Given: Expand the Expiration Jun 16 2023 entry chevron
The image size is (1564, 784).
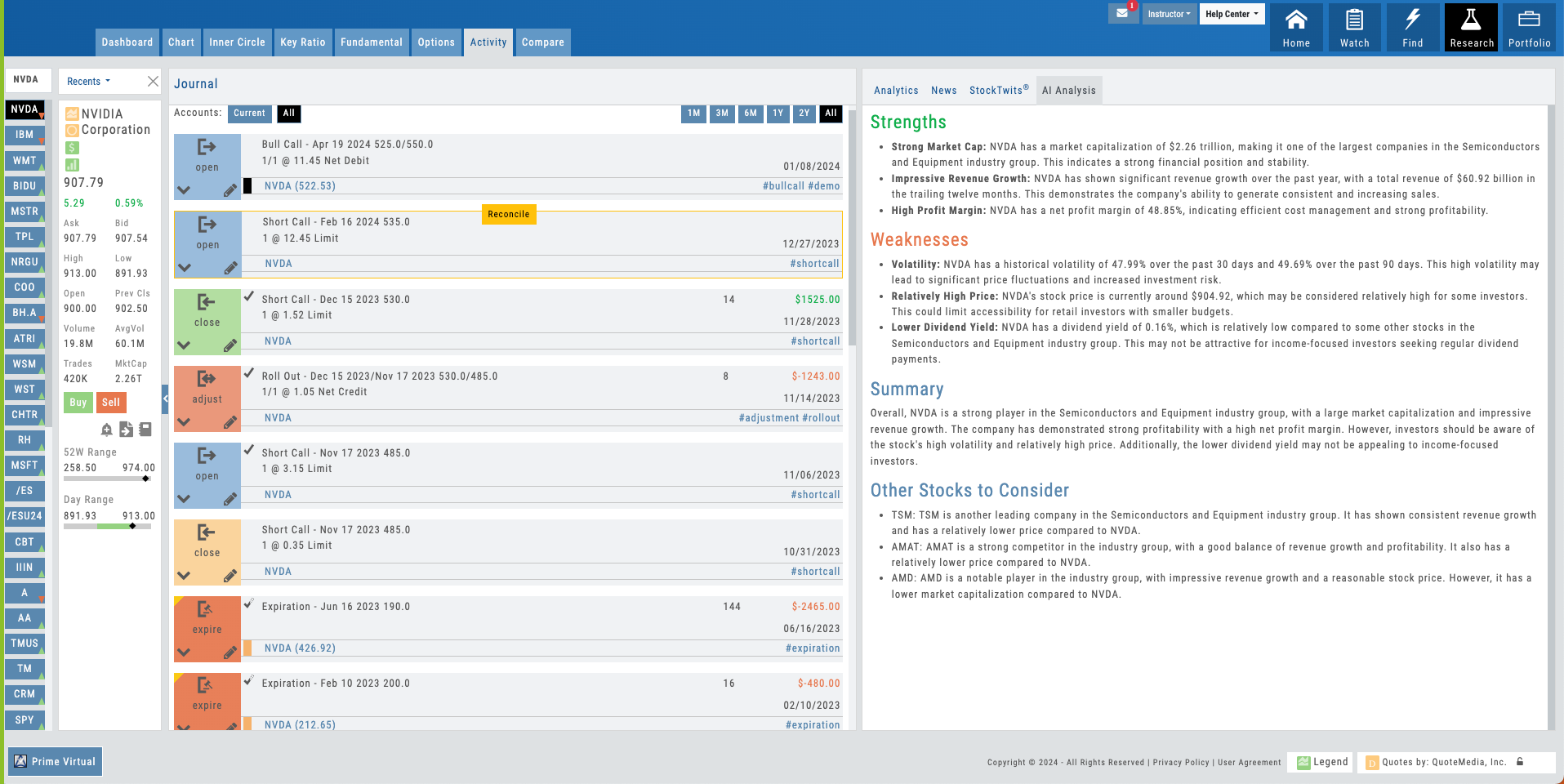Looking at the screenshot, I should tap(184, 653).
